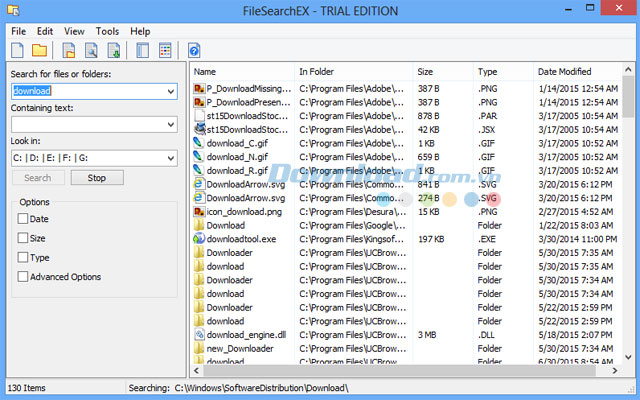Click the scroll up arrow of results

628,70
